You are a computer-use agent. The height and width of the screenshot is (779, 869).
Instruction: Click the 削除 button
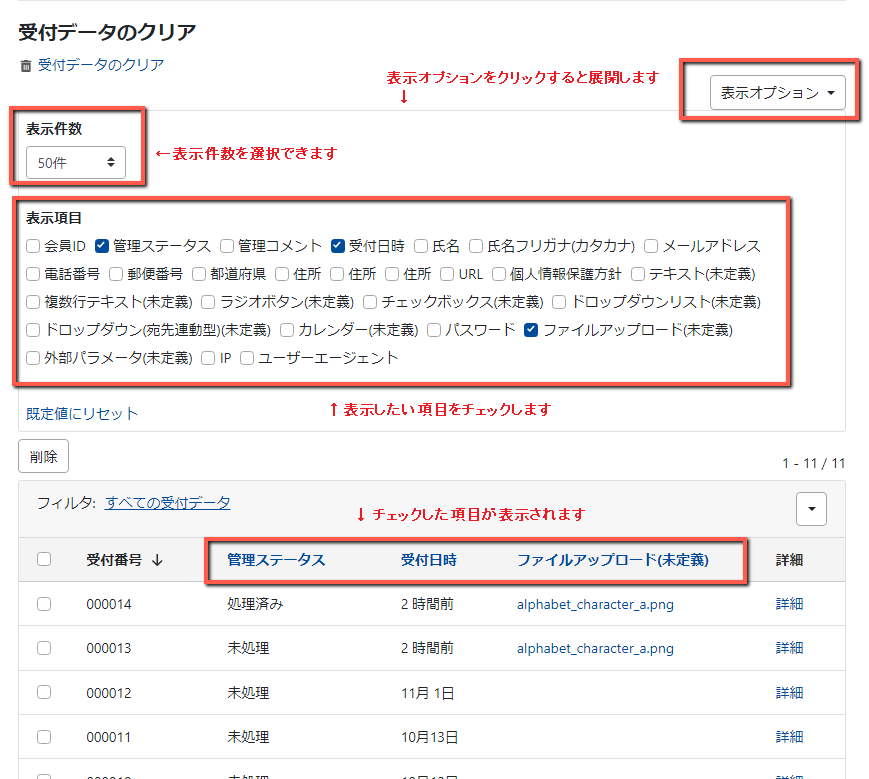pyautogui.click(x=43, y=457)
